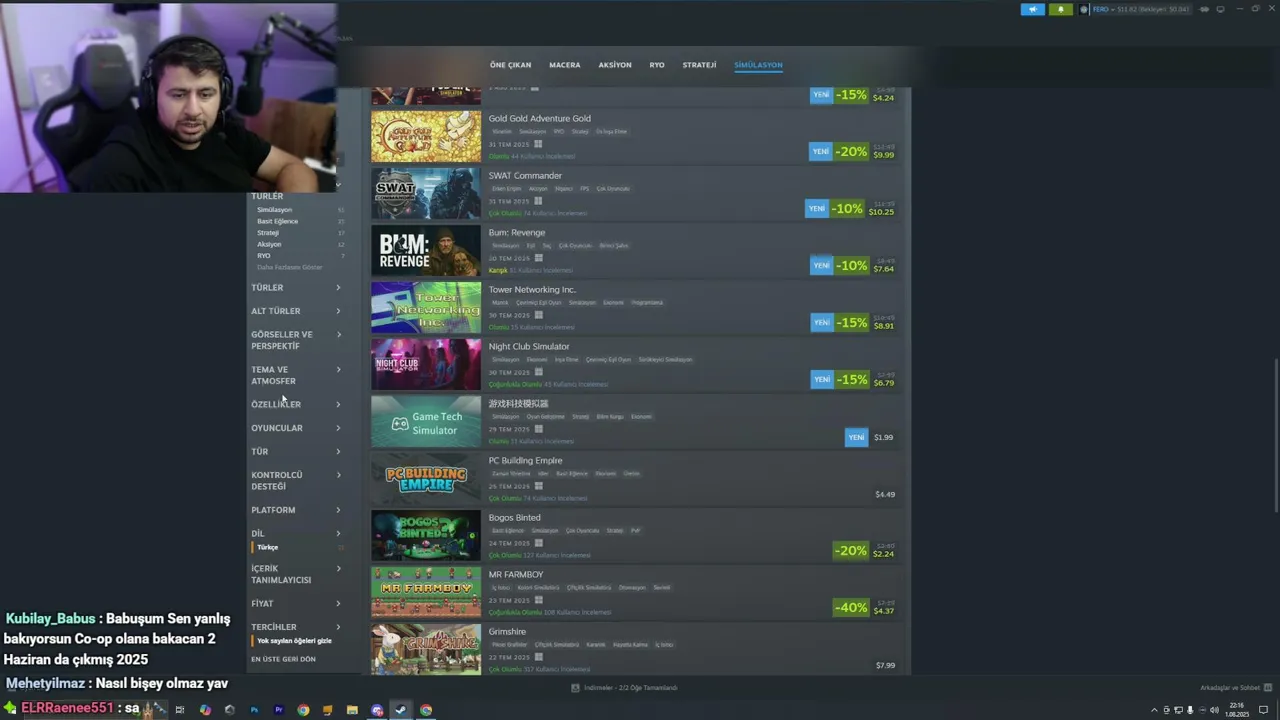Open Task View on the taskbar
1280x720 pixels.
tap(180, 710)
